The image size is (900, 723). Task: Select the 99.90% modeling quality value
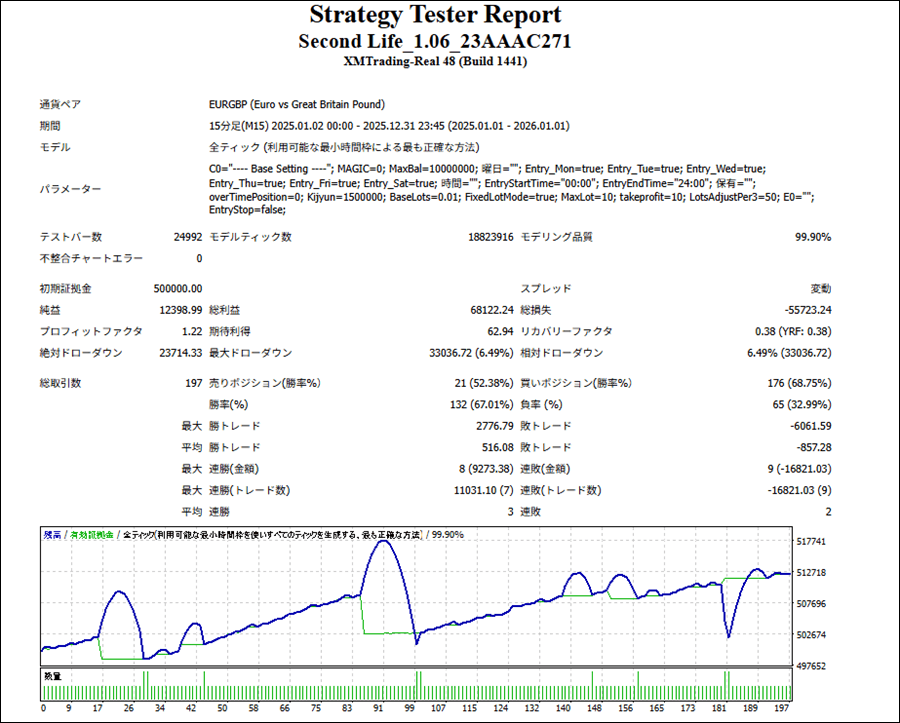click(x=811, y=237)
